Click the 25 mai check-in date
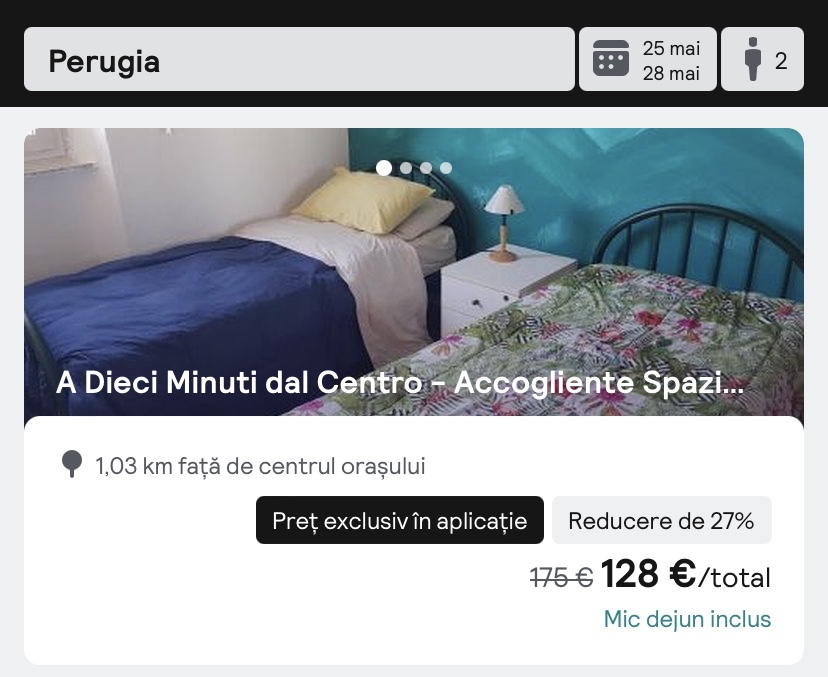The width and height of the screenshot is (828, 677). tap(671, 48)
